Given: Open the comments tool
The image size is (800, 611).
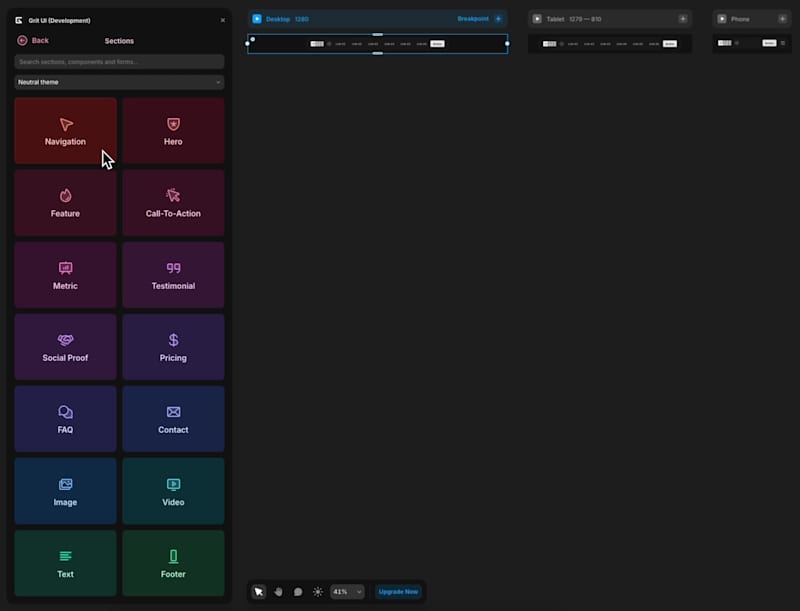Looking at the screenshot, I should [299, 591].
